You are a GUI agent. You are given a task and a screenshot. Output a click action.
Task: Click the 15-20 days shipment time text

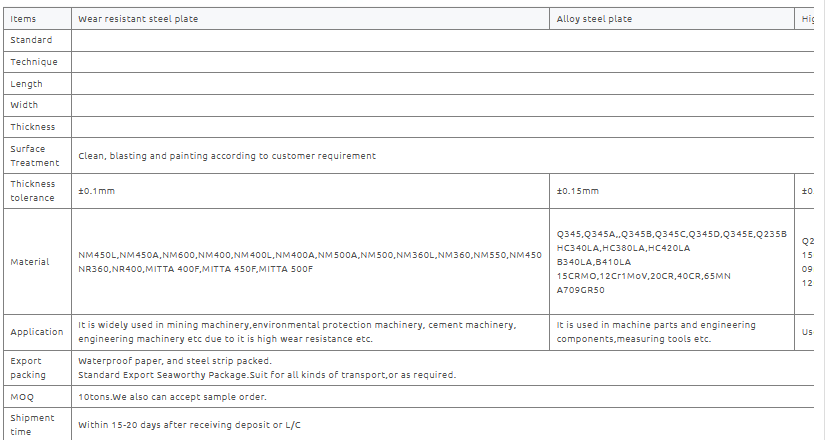coord(189,425)
